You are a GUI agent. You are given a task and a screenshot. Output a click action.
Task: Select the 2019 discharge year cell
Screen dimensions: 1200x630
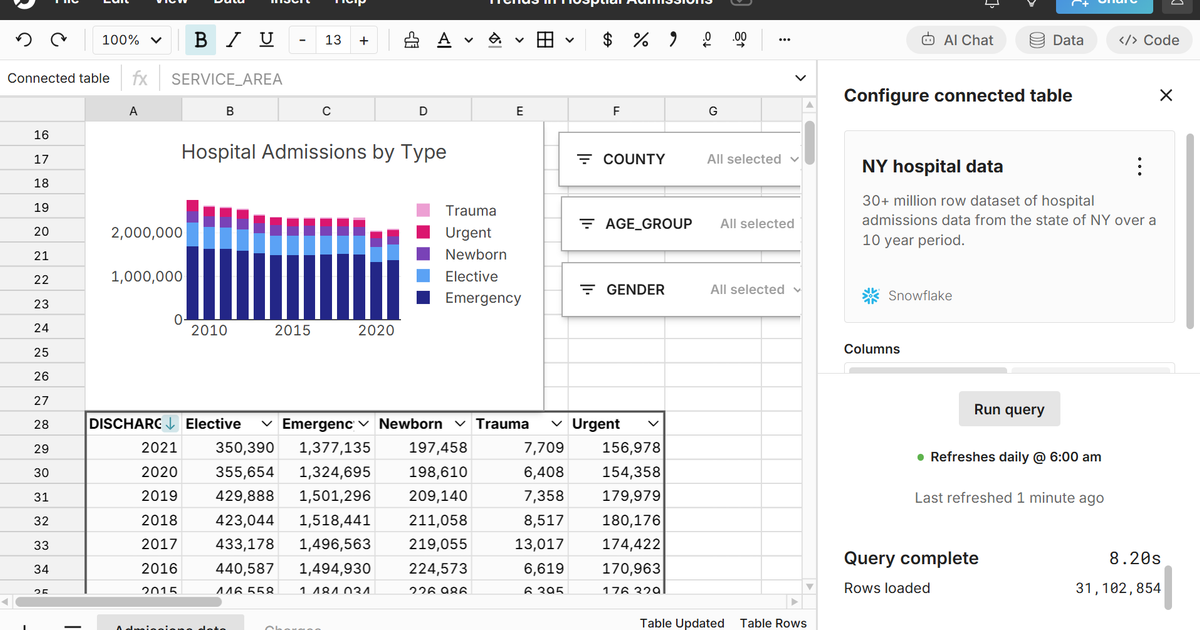click(x=133, y=496)
